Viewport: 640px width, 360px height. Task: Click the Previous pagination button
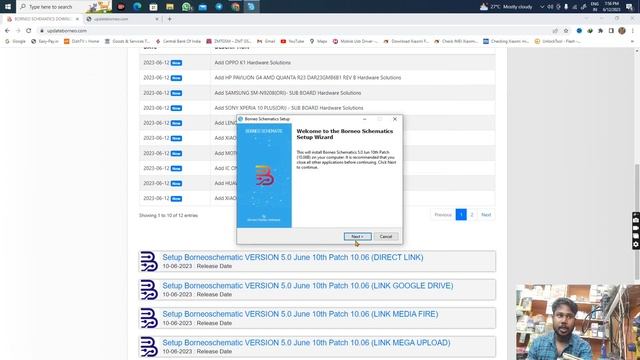[x=443, y=215]
